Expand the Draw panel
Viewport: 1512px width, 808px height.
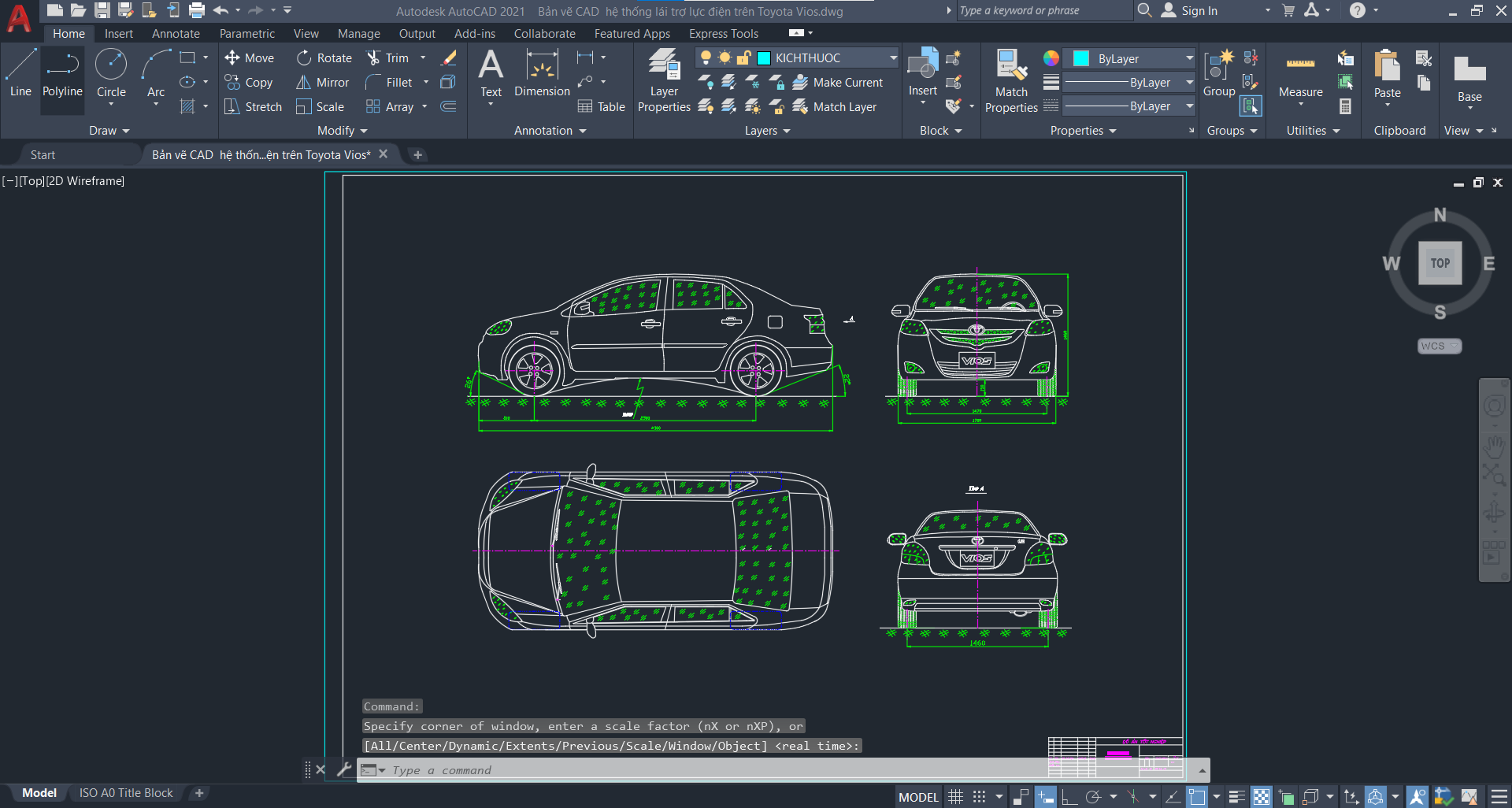coord(109,131)
